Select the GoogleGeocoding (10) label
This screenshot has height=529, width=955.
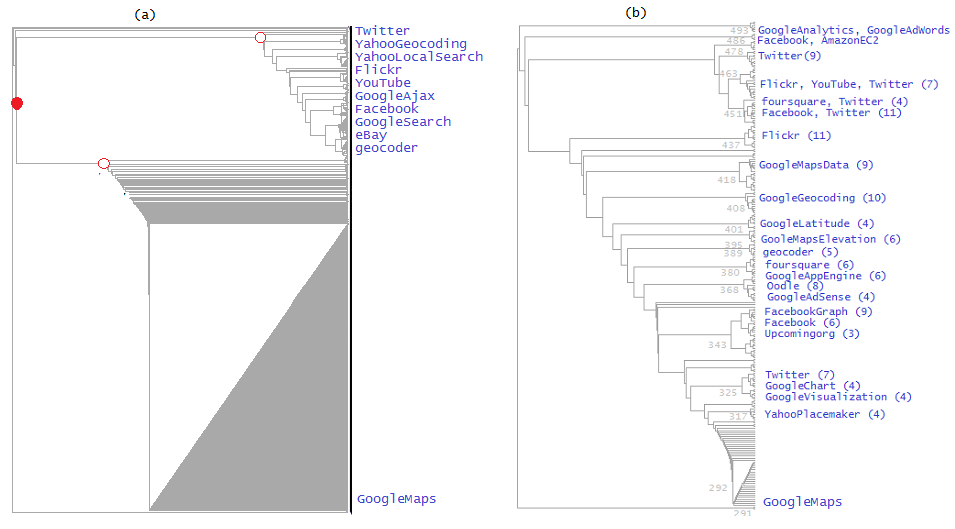point(822,198)
